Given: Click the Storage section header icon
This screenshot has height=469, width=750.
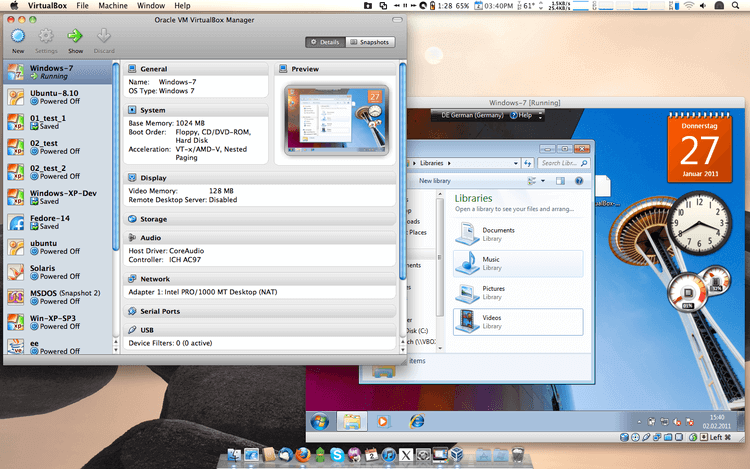Looking at the screenshot, I should click(x=133, y=219).
